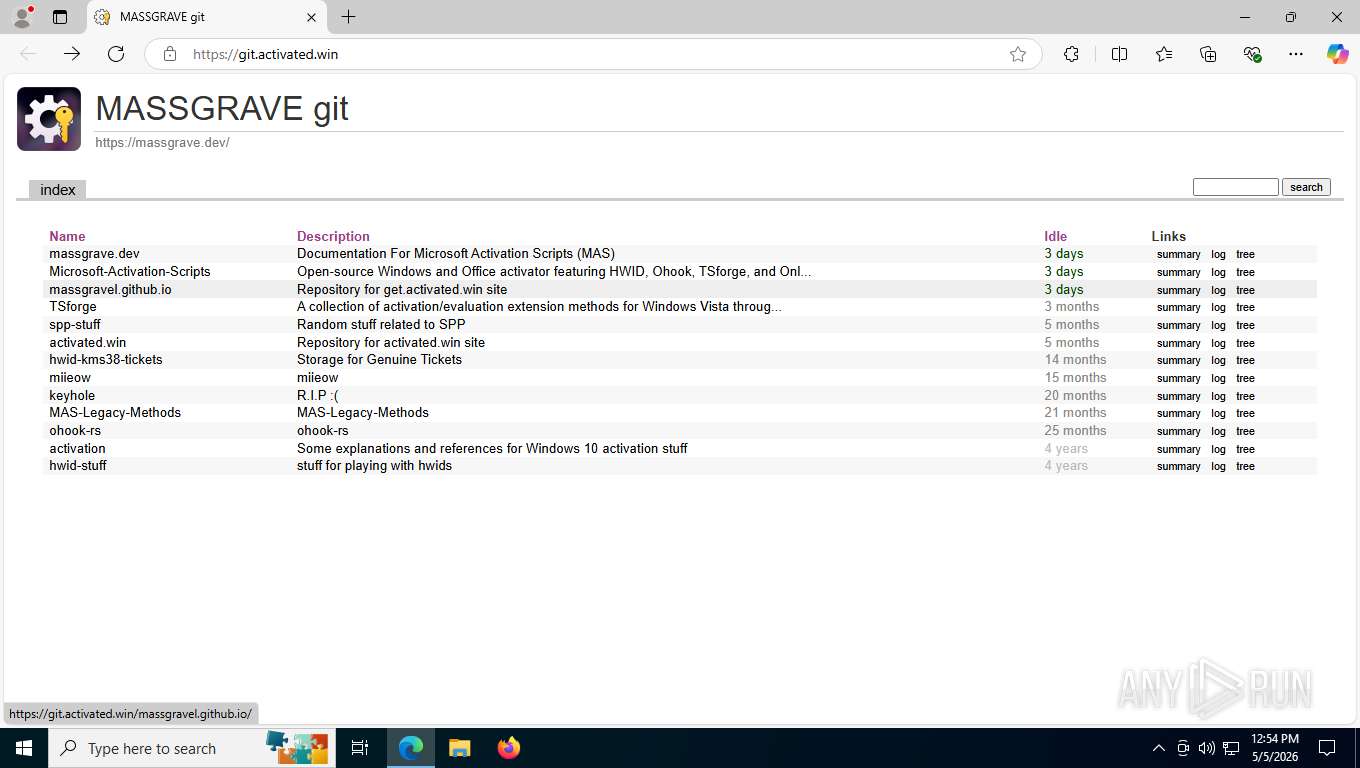
Task: Open File Explorer on the taskbar
Action: point(459,748)
